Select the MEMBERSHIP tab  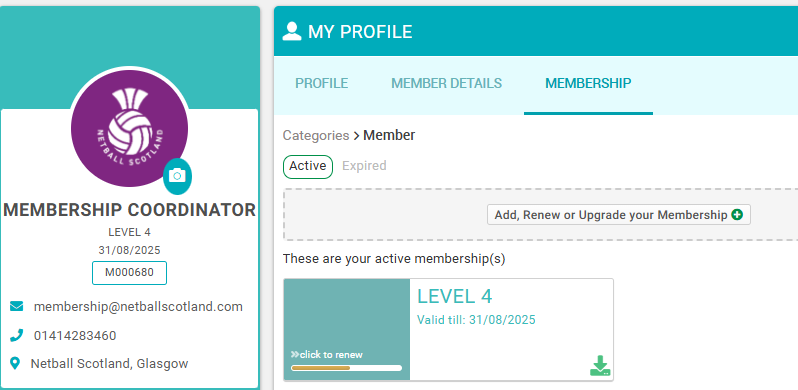click(588, 83)
